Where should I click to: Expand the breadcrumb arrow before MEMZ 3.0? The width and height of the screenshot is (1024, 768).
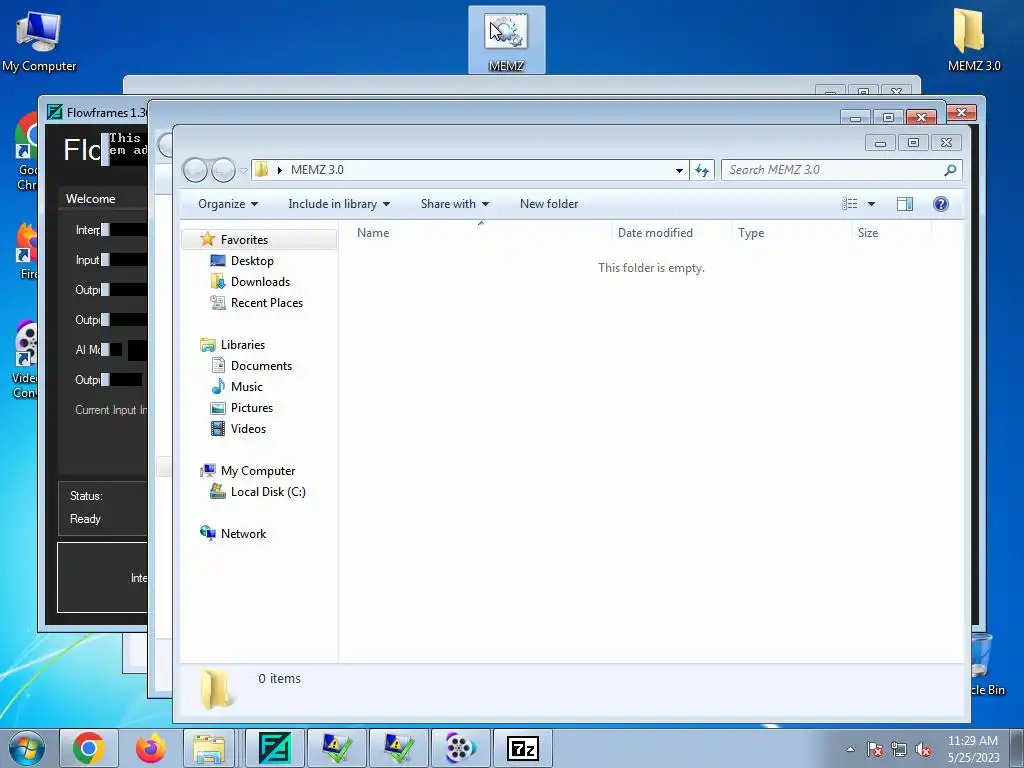click(x=280, y=170)
